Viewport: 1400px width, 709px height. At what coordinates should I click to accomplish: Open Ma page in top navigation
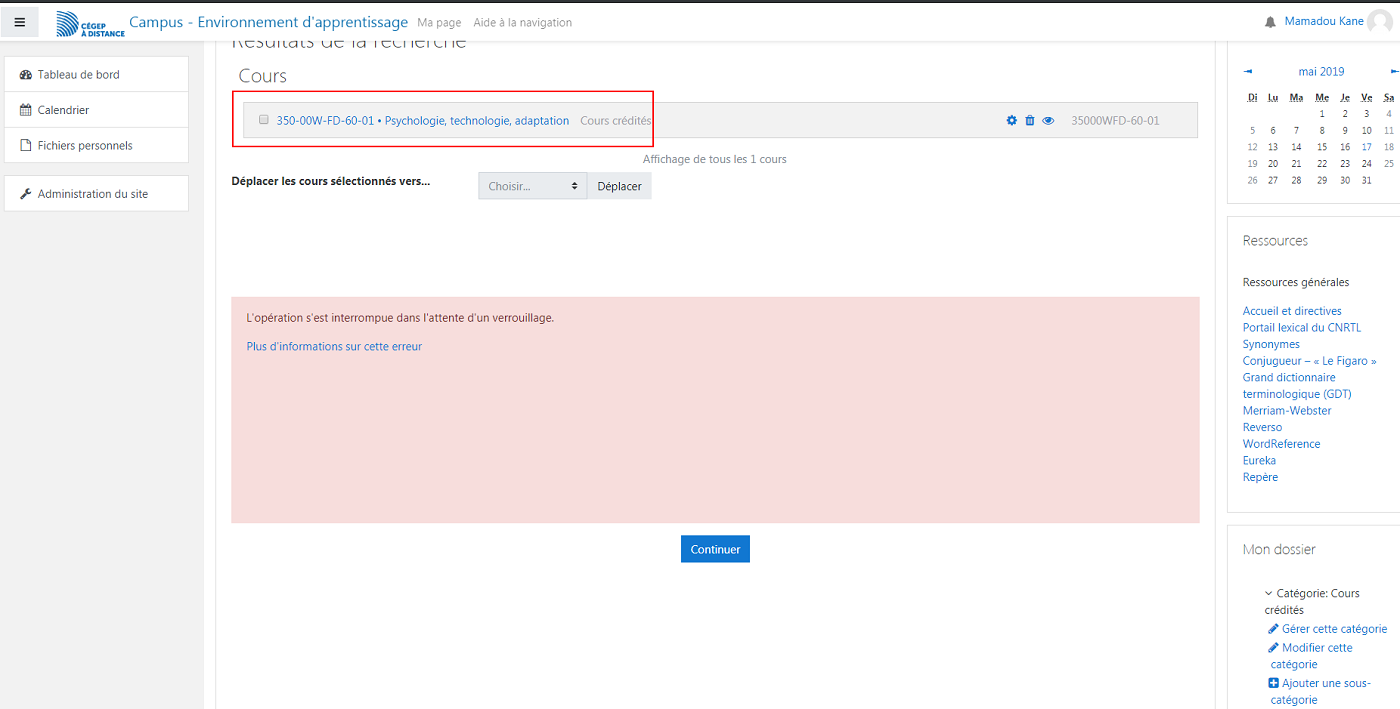439,23
